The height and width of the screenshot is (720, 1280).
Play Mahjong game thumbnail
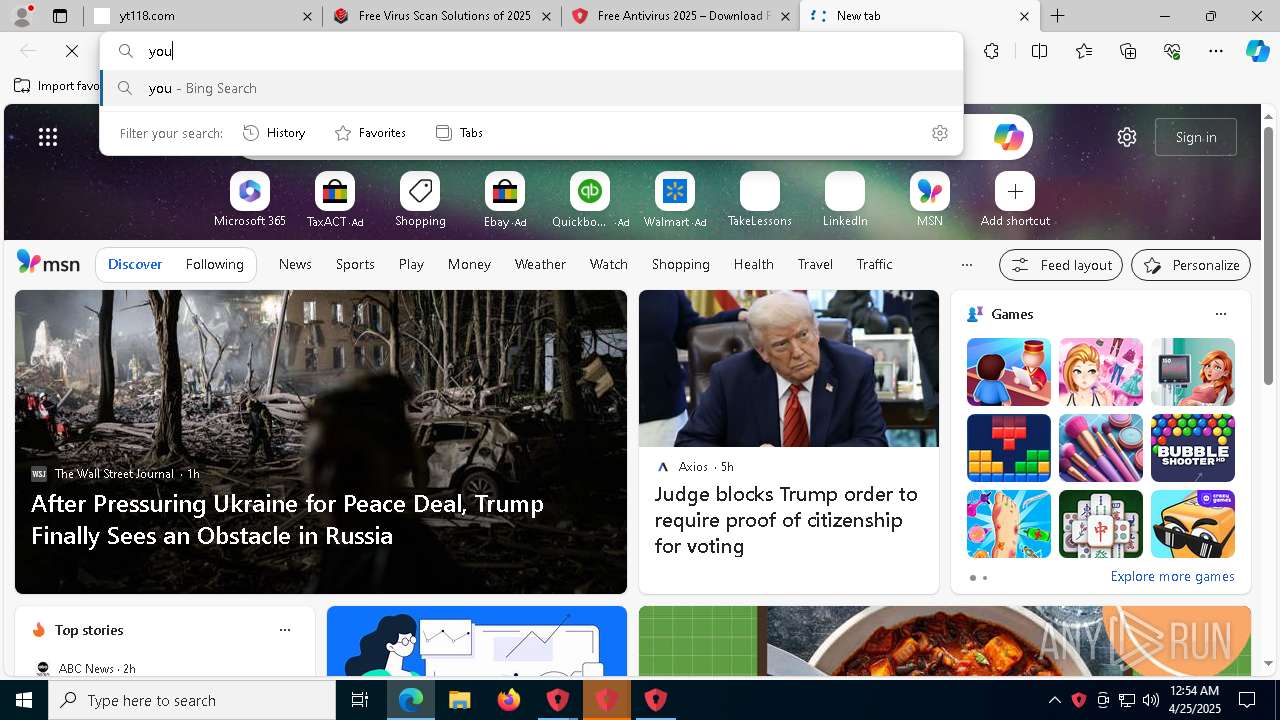click(1100, 524)
